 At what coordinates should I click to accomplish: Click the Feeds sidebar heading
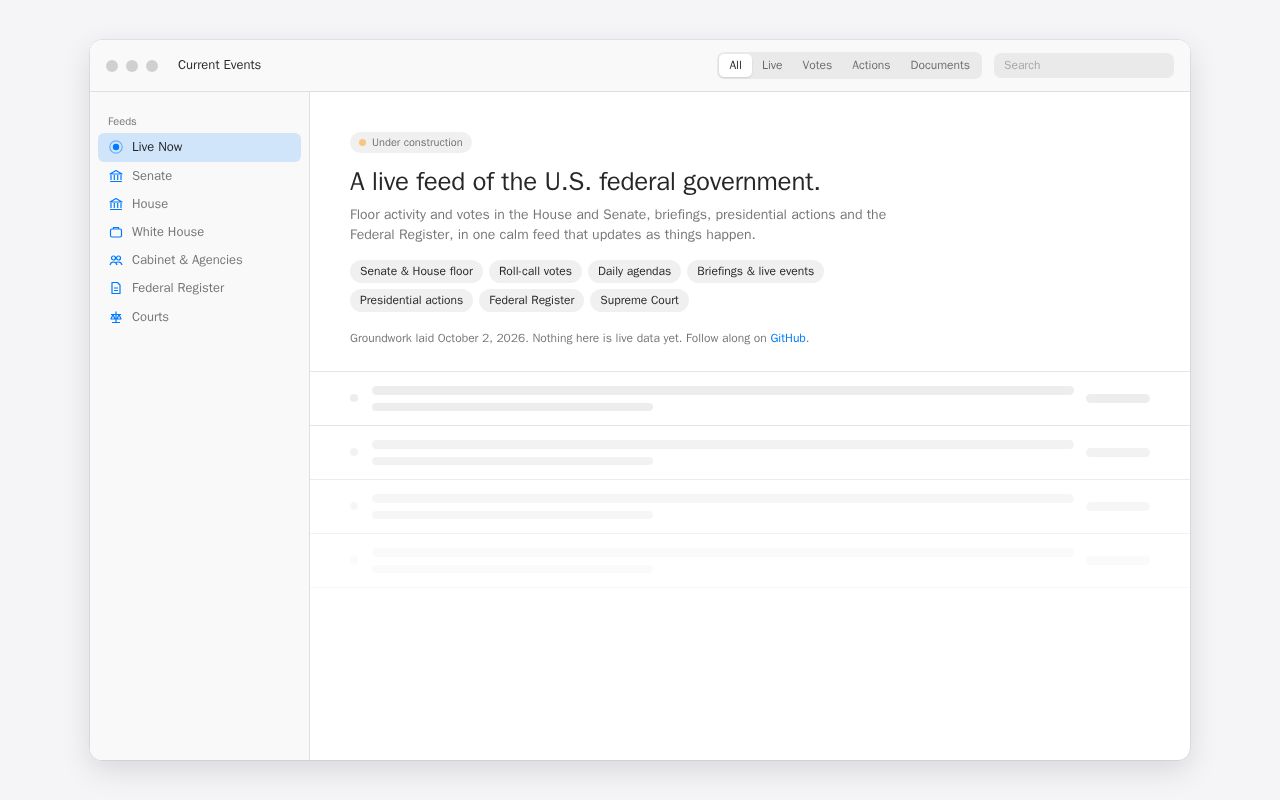pos(122,121)
